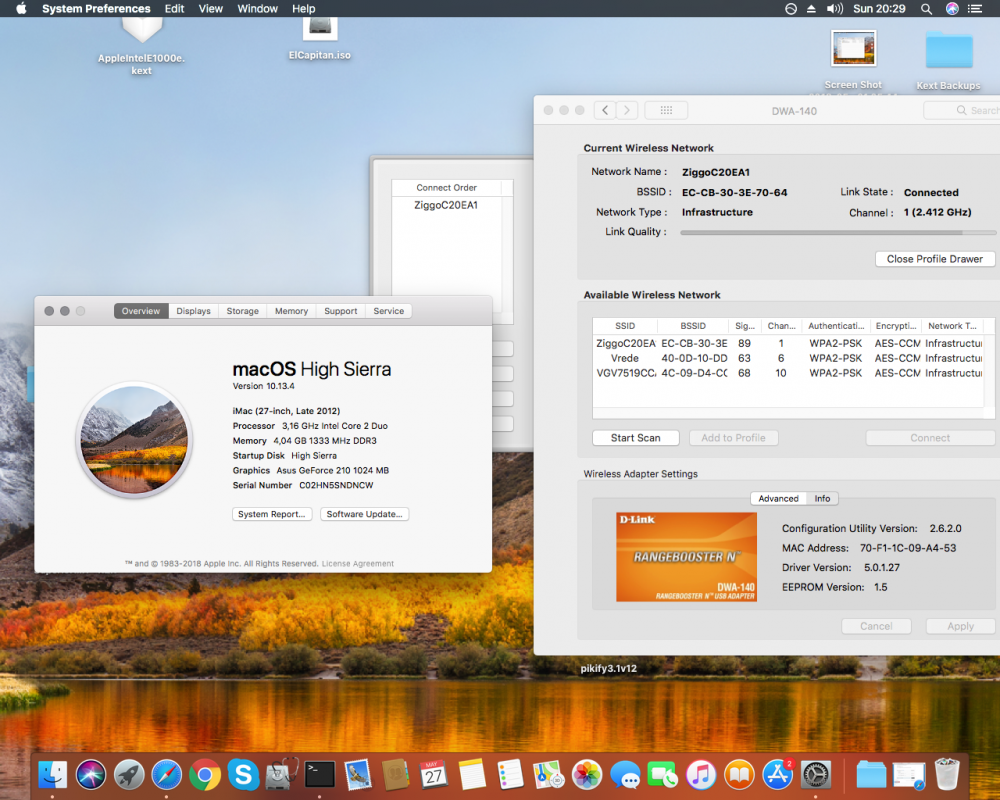Open the Edit menu

(174, 8)
